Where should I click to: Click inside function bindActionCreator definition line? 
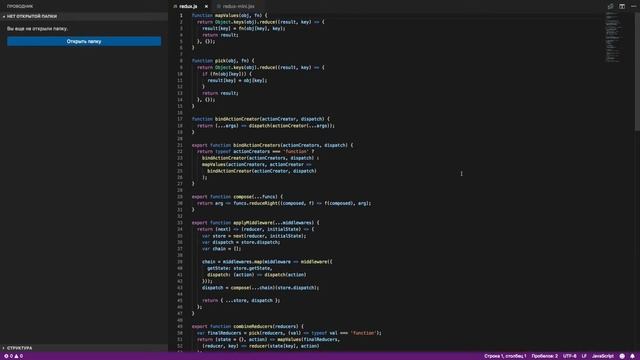pyautogui.click(x=260, y=119)
